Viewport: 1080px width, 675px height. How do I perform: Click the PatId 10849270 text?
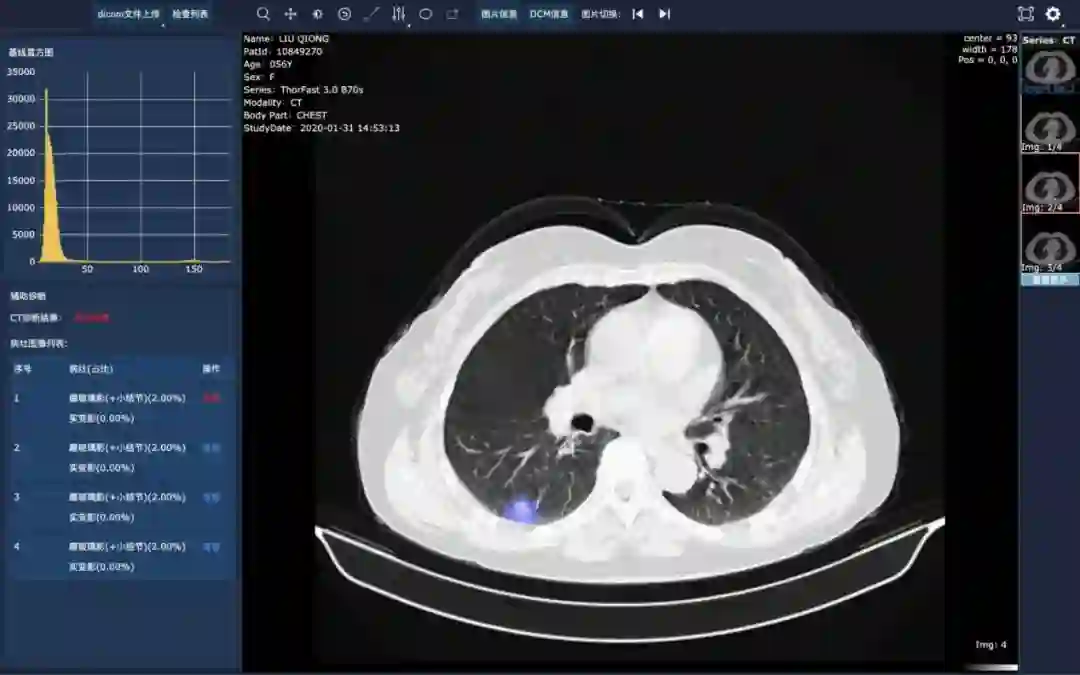click(282, 51)
